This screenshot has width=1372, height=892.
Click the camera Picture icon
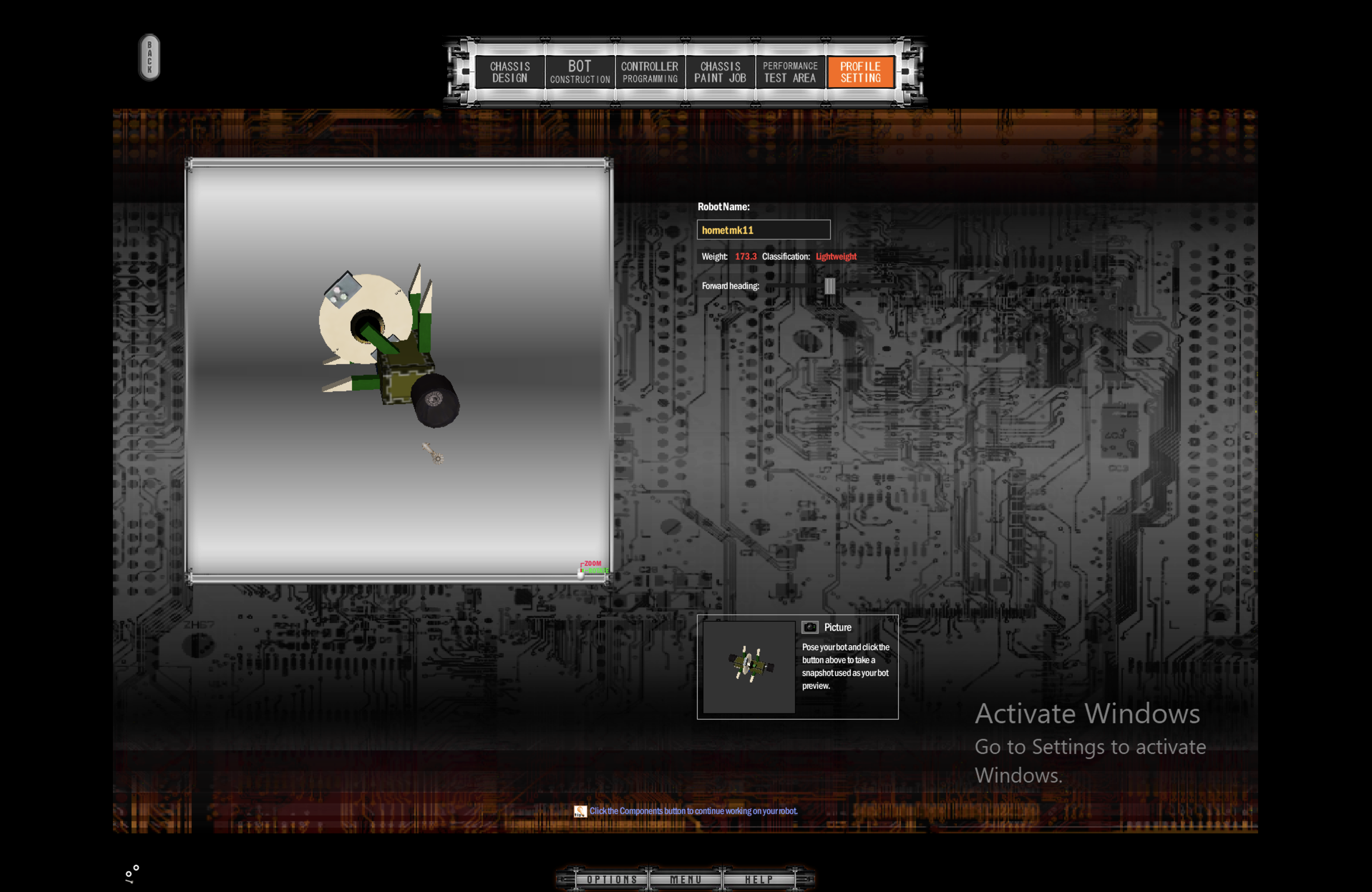(808, 626)
